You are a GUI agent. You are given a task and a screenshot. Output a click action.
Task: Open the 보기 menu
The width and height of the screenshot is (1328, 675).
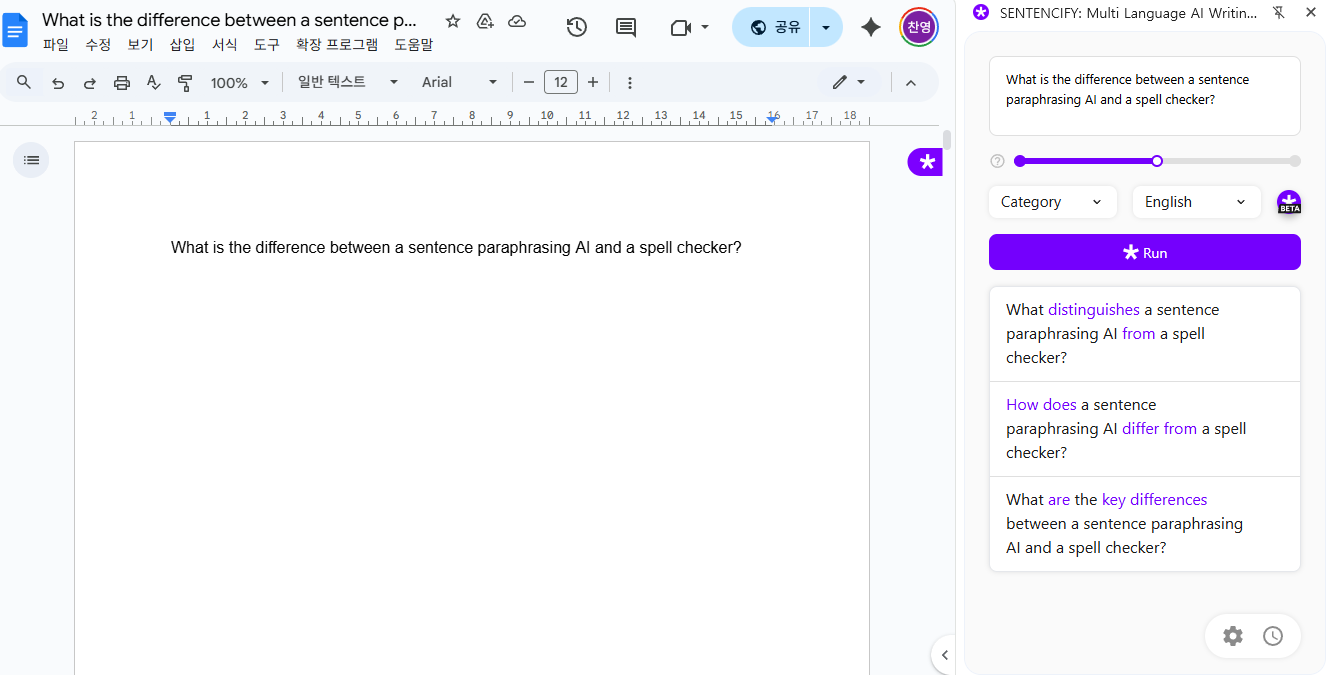[x=140, y=45]
